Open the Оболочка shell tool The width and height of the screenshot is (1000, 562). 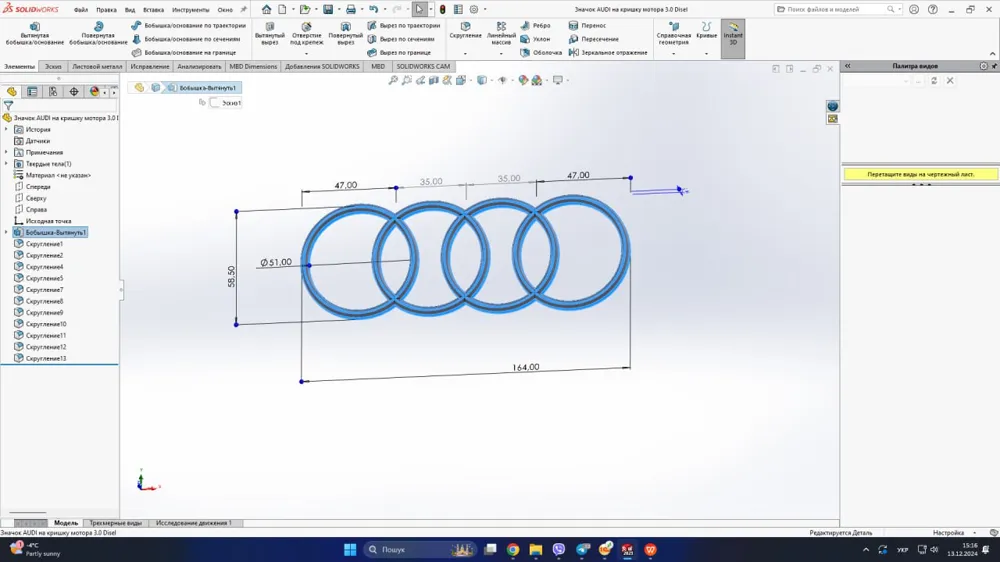[541, 53]
